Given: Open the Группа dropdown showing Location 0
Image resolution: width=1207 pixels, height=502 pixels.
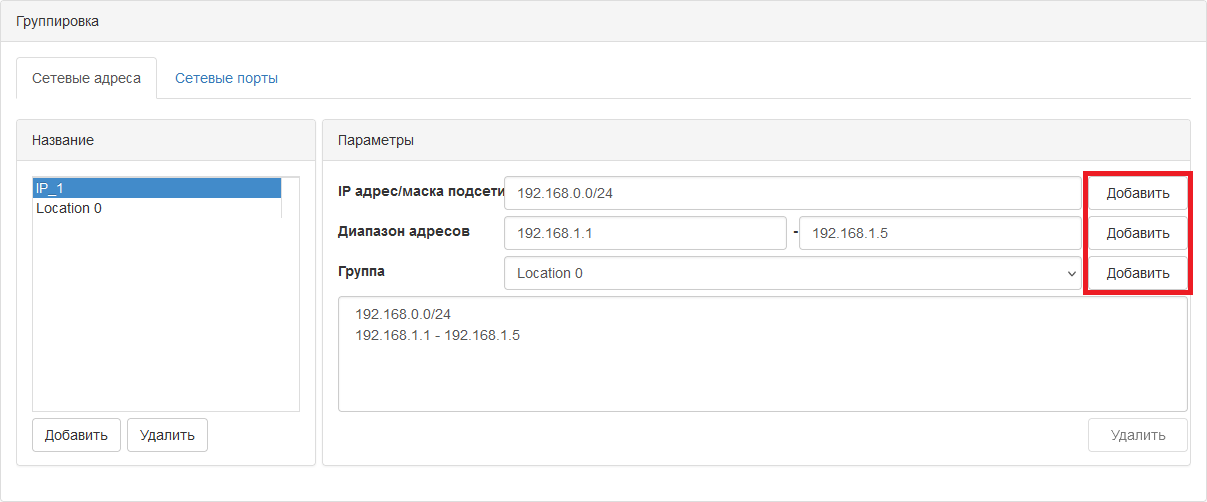Looking at the screenshot, I should point(793,273).
